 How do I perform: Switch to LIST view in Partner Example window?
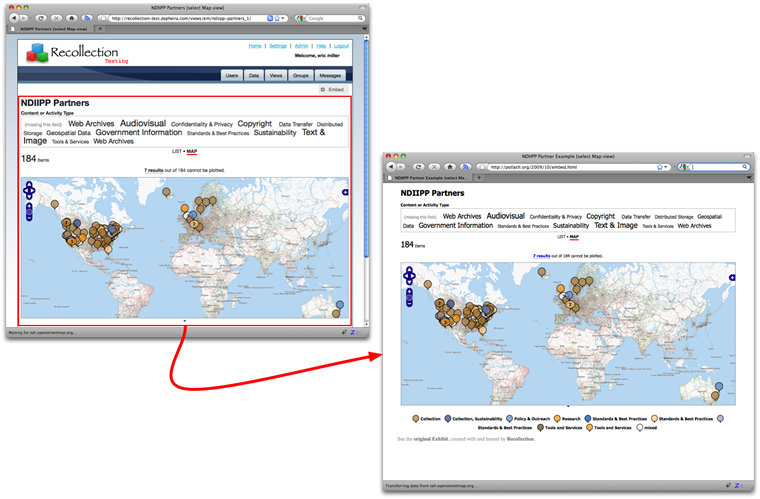point(561,237)
